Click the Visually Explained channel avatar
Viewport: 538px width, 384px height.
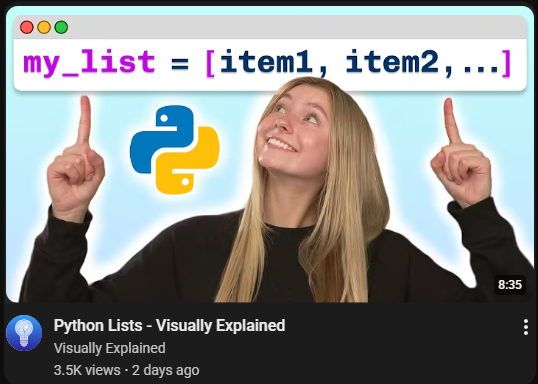pos(24,333)
